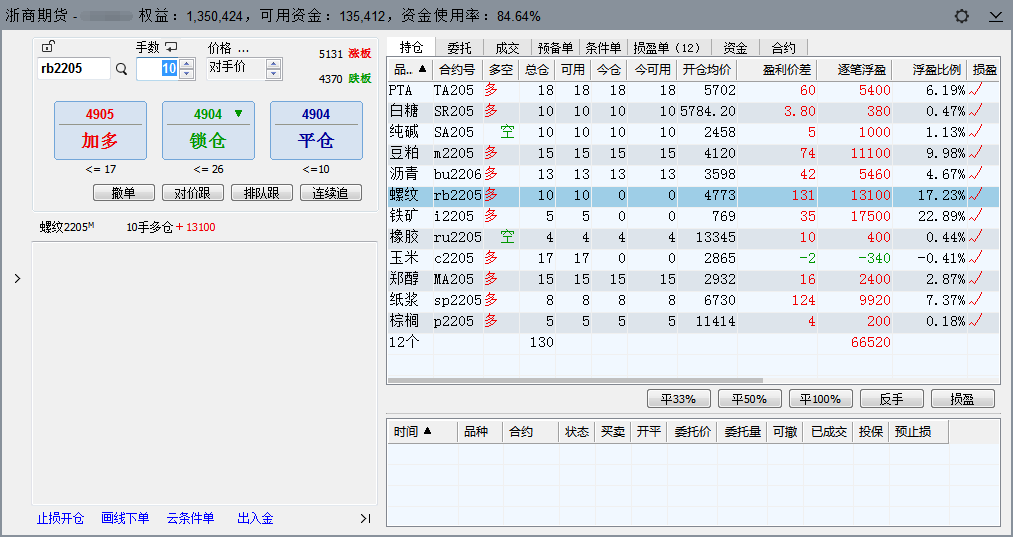Click the unlock padlock icon above contract code

click(x=48, y=46)
